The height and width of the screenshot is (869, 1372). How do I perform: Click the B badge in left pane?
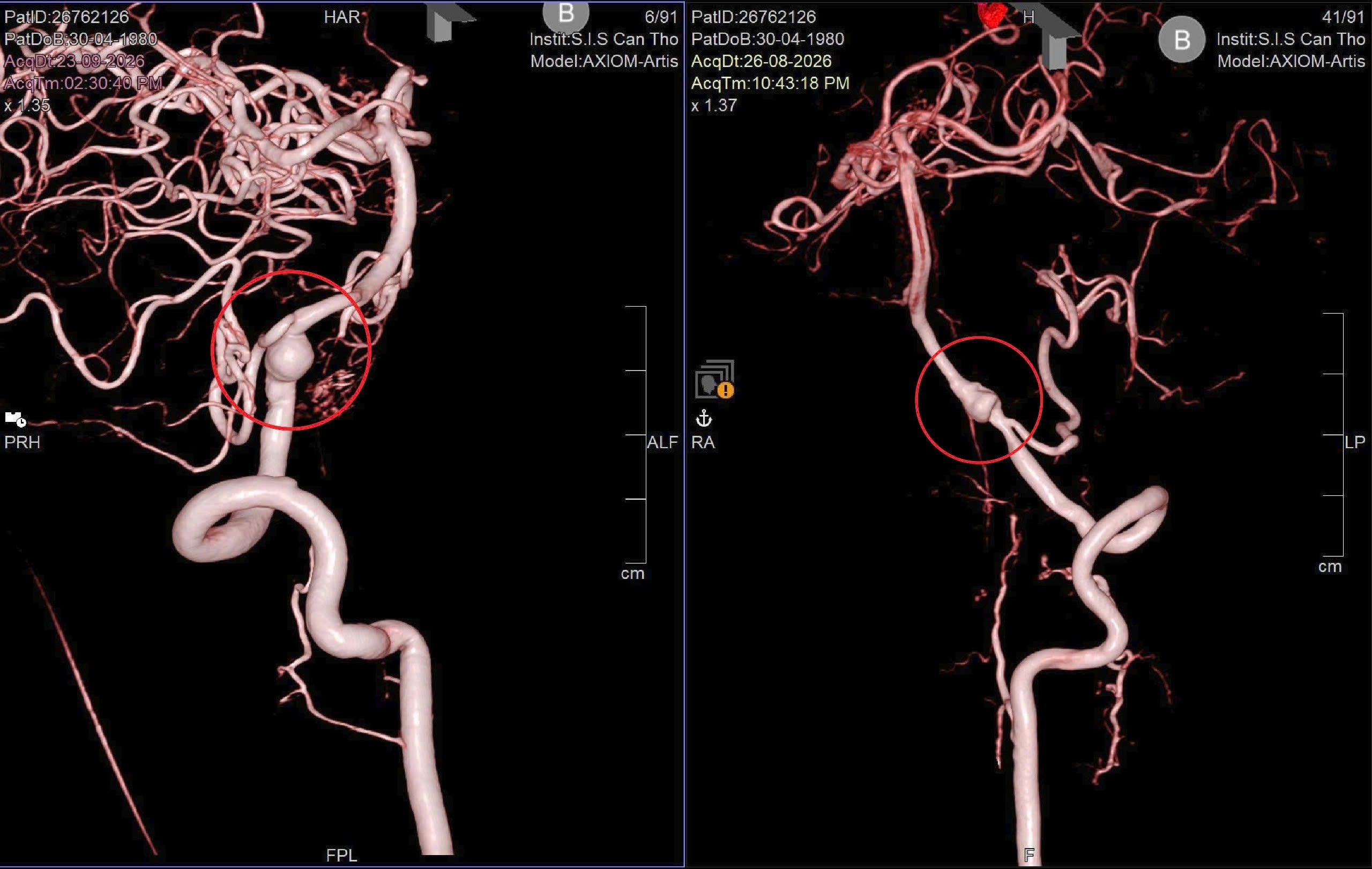tap(565, 16)
